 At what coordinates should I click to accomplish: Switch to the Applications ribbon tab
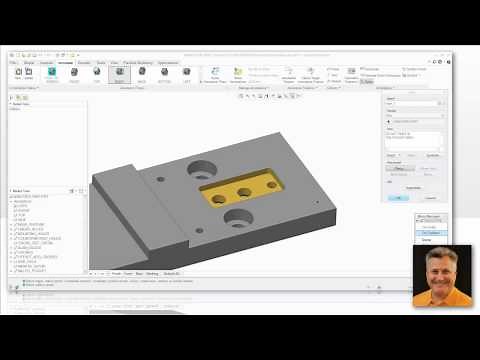pos(168,63)
